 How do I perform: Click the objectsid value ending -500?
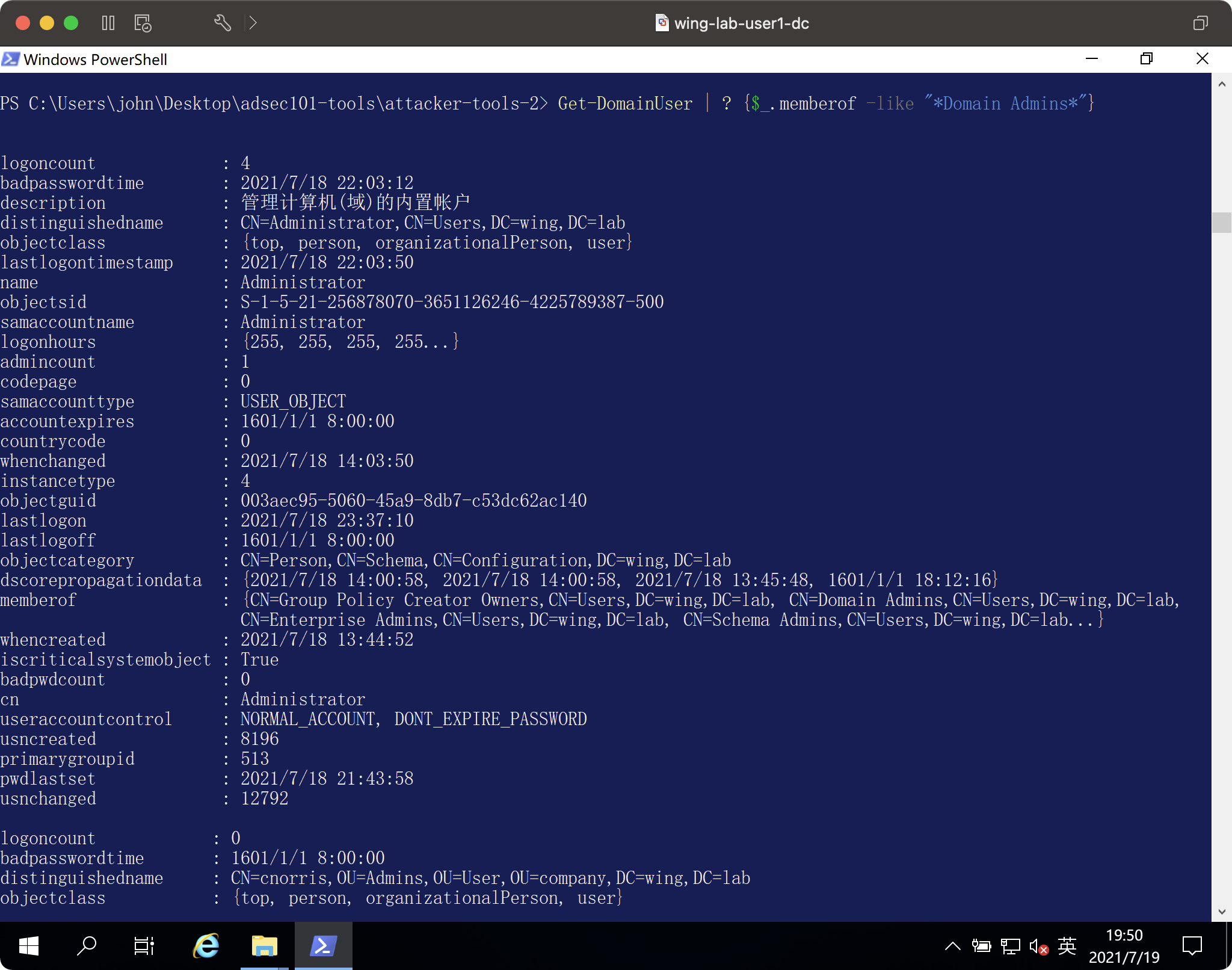[452, 302]
